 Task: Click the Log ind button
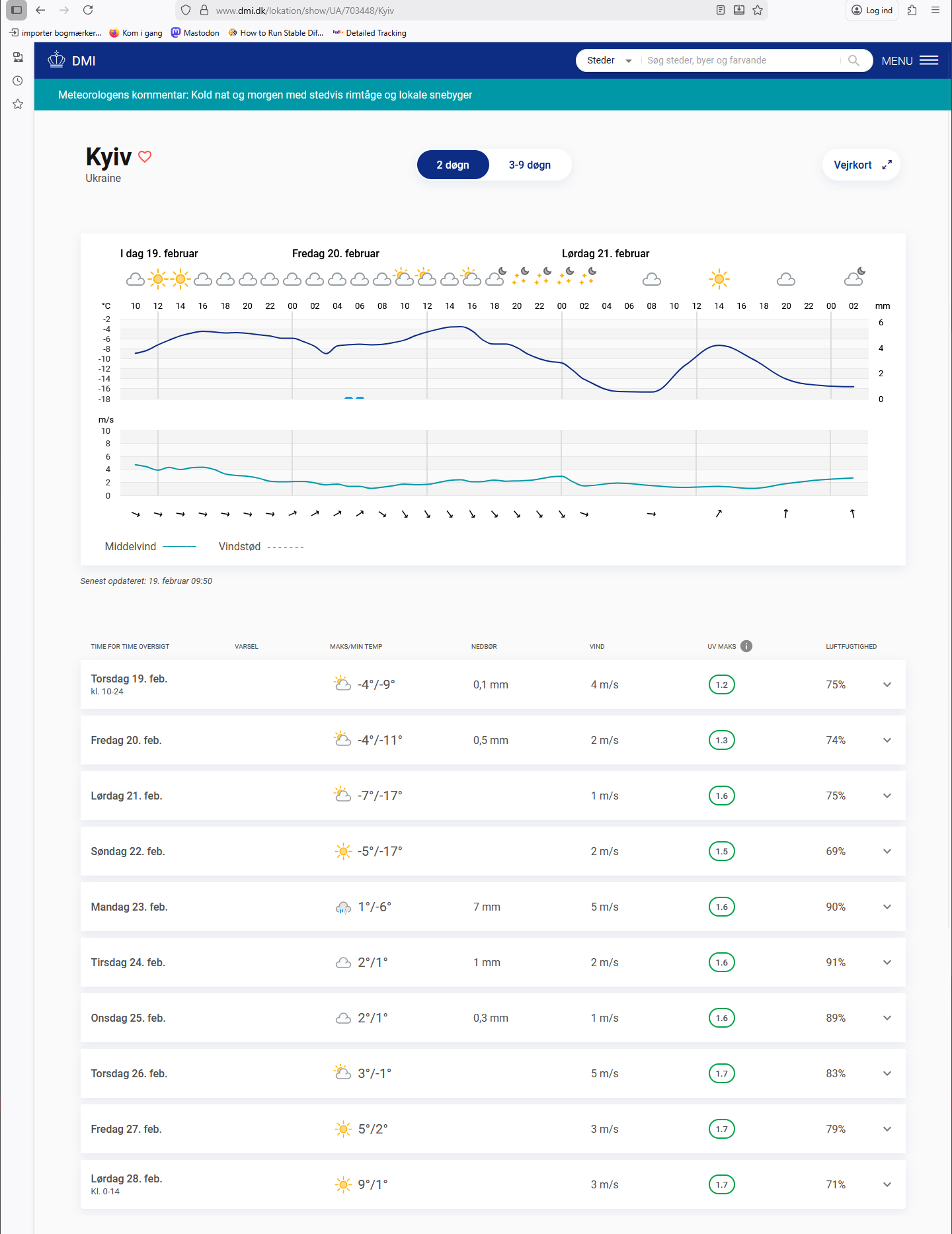872,10
